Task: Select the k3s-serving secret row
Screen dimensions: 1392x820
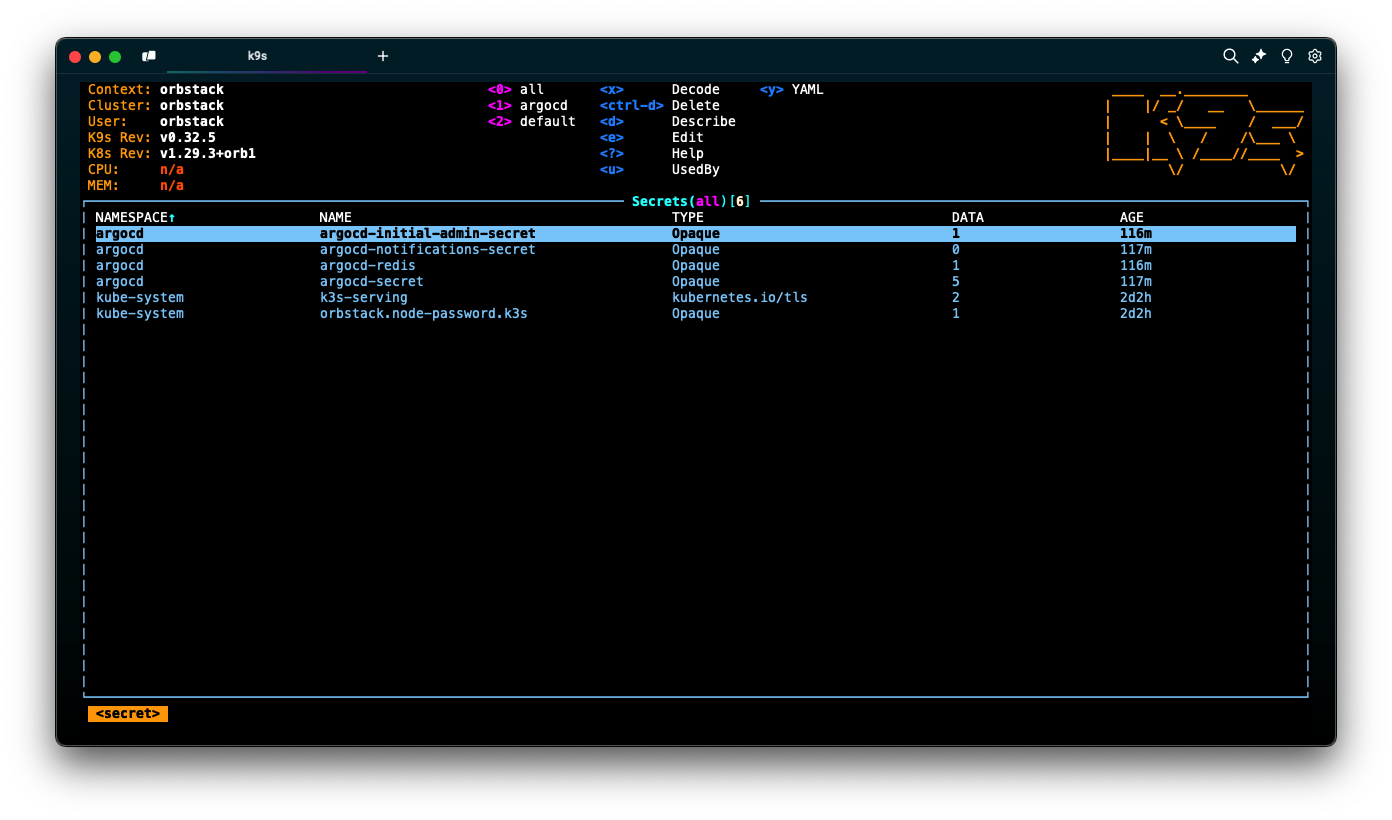Action: pos(696,297)
